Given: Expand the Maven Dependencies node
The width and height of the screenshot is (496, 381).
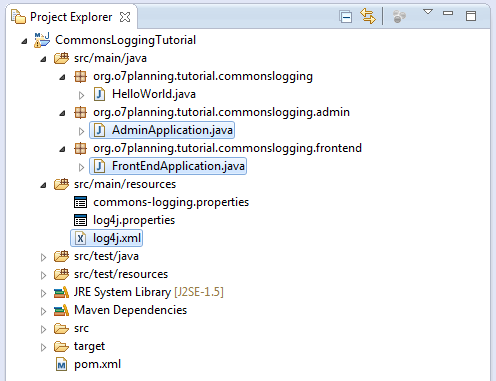Looking at the screenshot, I should [x=43, y=311].
